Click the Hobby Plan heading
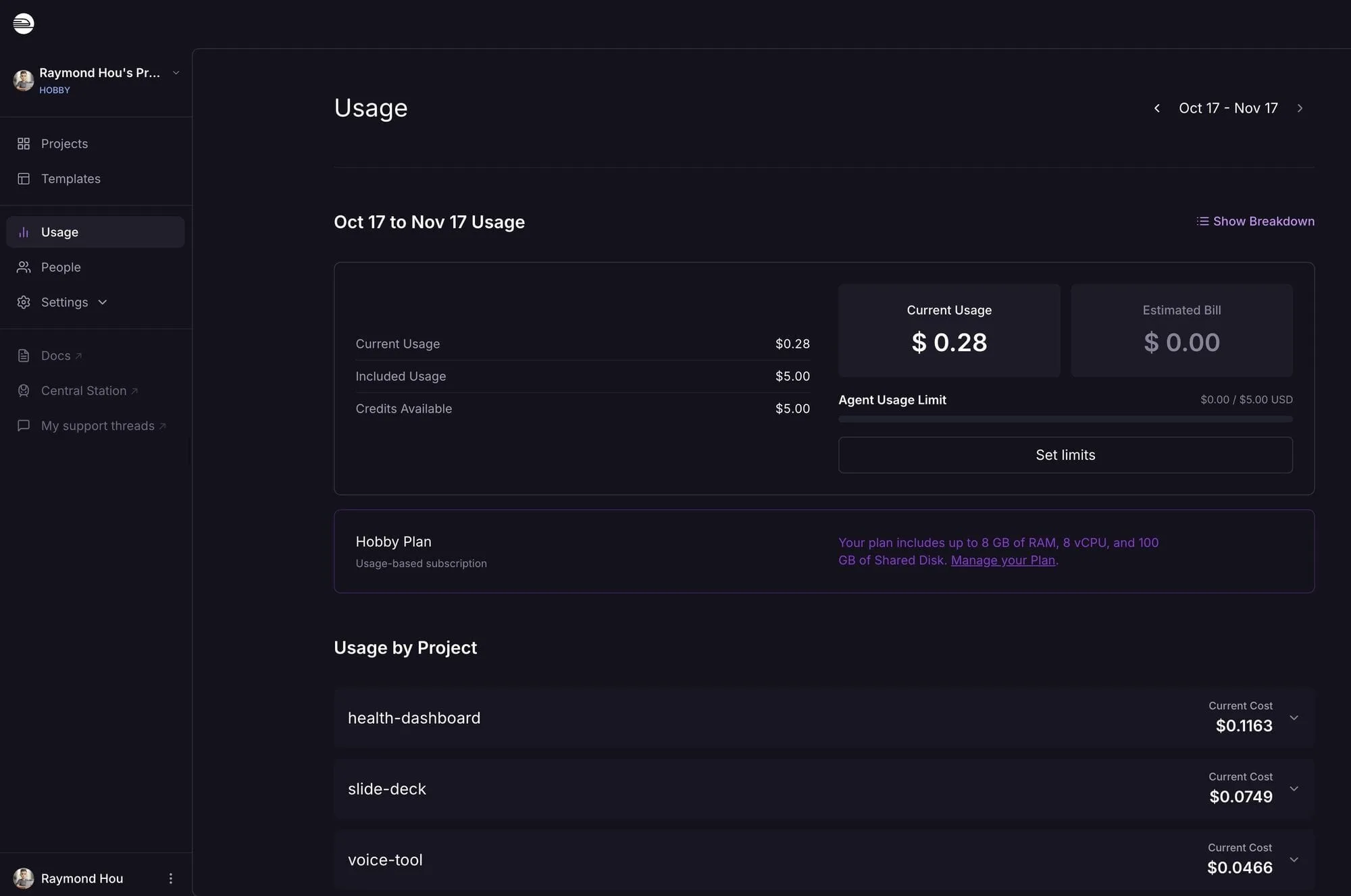Viewport: 1351px width, 896px height. click(393, 542)
